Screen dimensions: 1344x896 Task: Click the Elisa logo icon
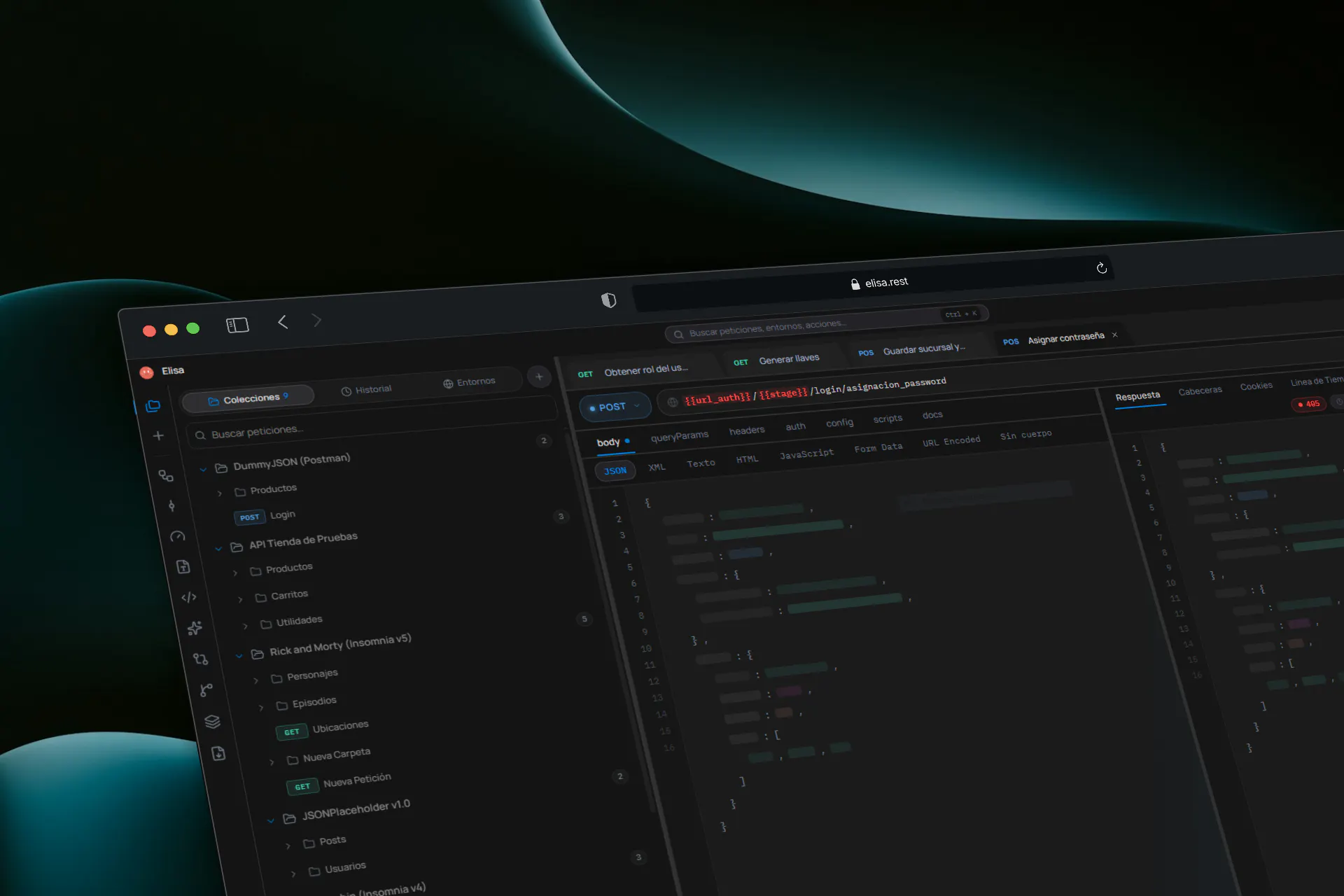point(146,372)
